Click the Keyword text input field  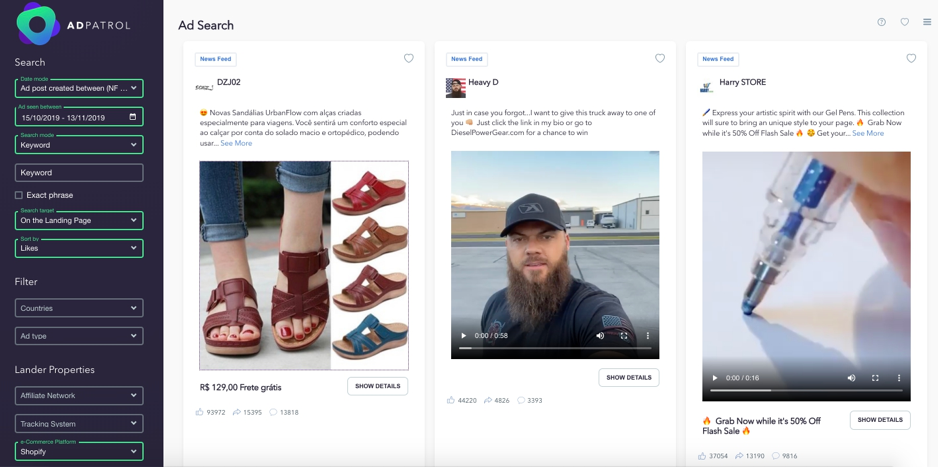tap(79, 173)
